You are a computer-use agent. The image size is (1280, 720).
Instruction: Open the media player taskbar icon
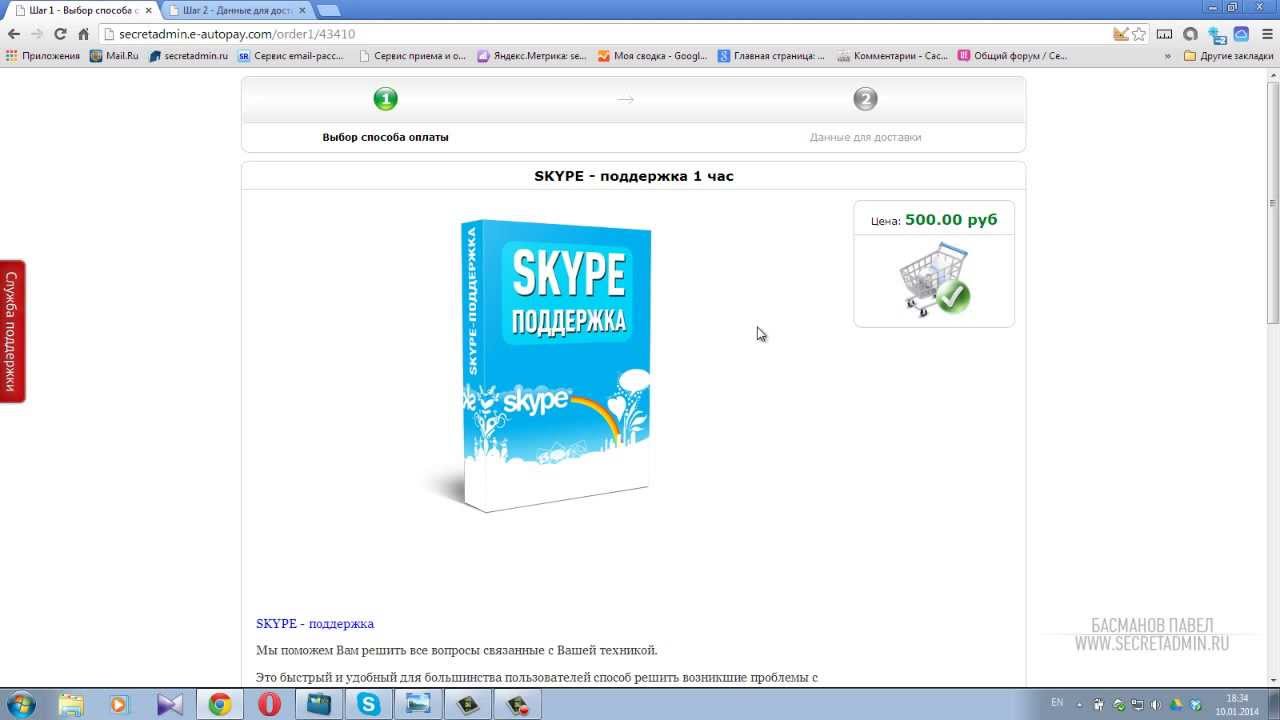coord(120,704)
